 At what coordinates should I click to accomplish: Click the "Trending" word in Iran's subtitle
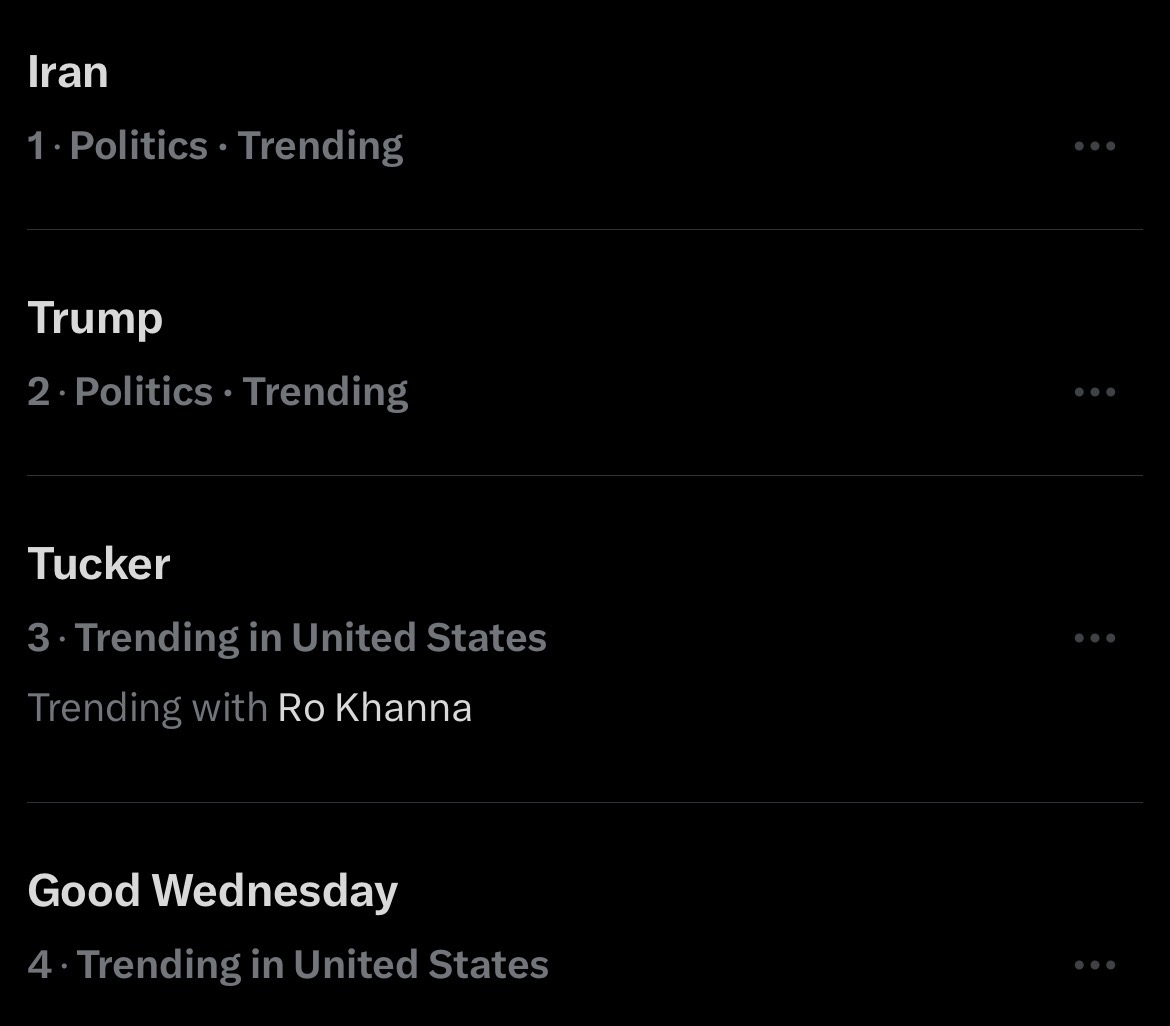320,146
